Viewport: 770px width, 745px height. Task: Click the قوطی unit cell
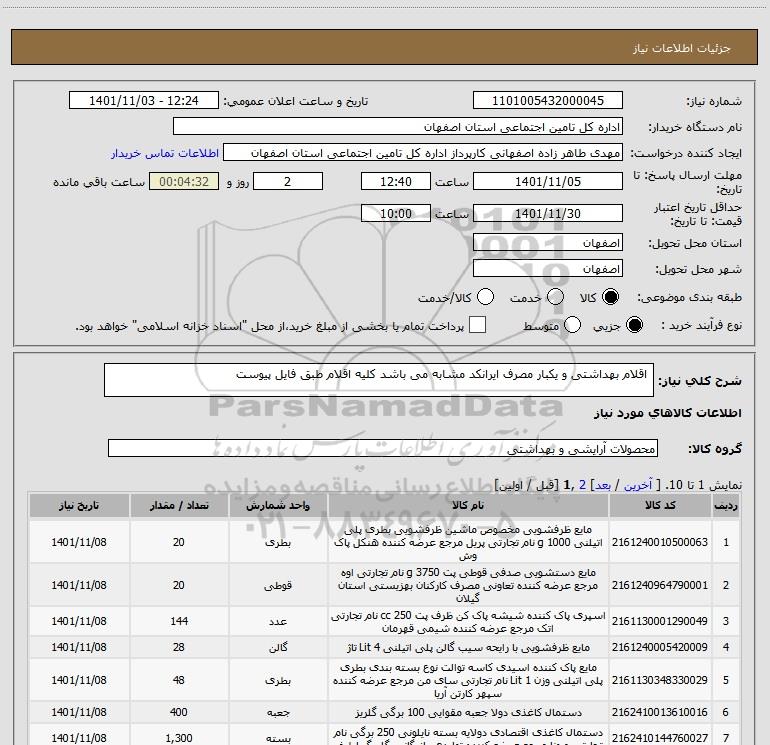278,585
